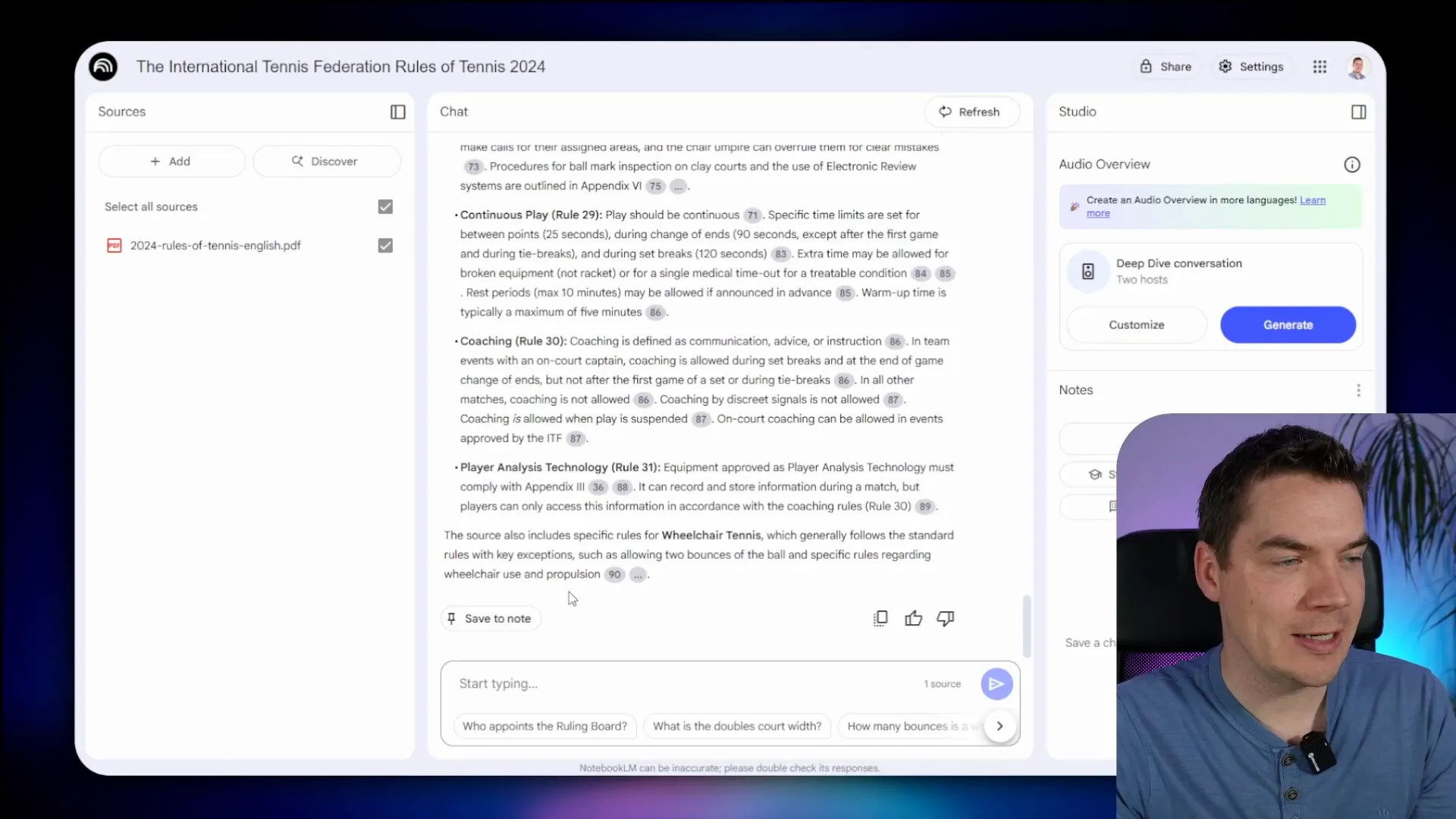
Task: Open the account profile avatar
Action: point(1357,67)
